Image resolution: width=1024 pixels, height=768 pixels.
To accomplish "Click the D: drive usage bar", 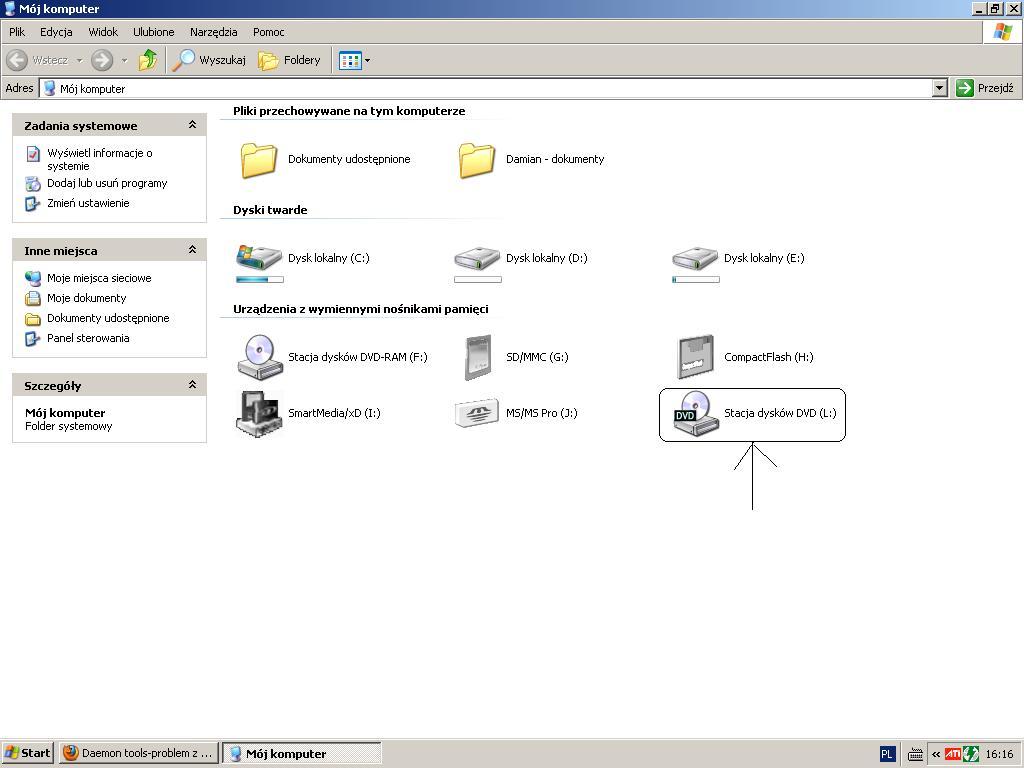I will (x=477, y=280).
